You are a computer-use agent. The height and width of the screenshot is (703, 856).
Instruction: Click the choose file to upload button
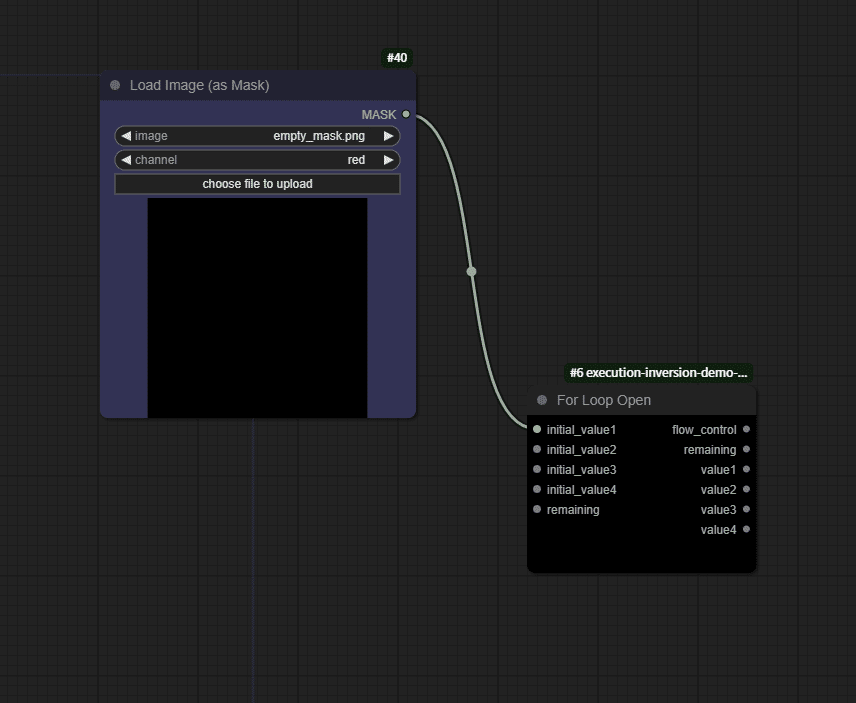coord(257,183)
